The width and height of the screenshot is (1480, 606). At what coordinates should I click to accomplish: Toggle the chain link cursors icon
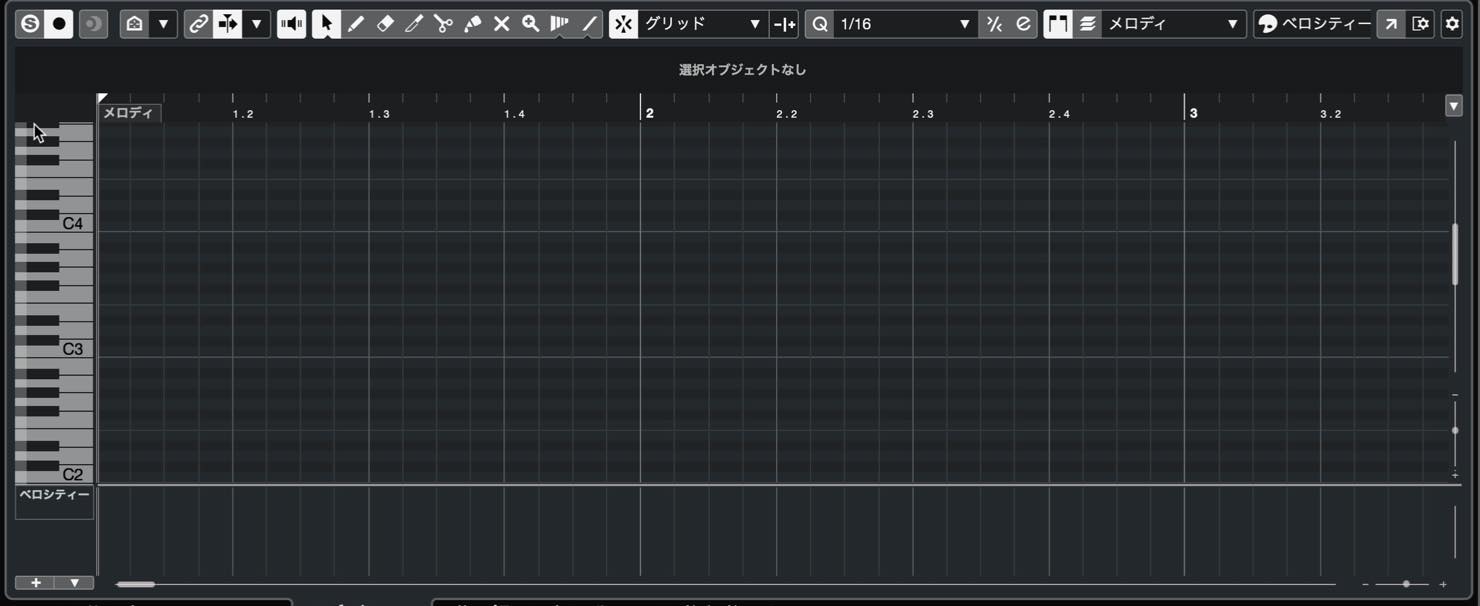tap(198, 24)
